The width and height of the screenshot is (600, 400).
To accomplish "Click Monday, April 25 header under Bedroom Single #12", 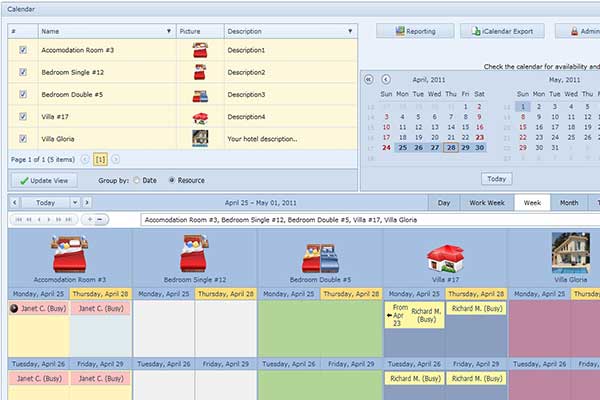I will (x=163, y=294).
